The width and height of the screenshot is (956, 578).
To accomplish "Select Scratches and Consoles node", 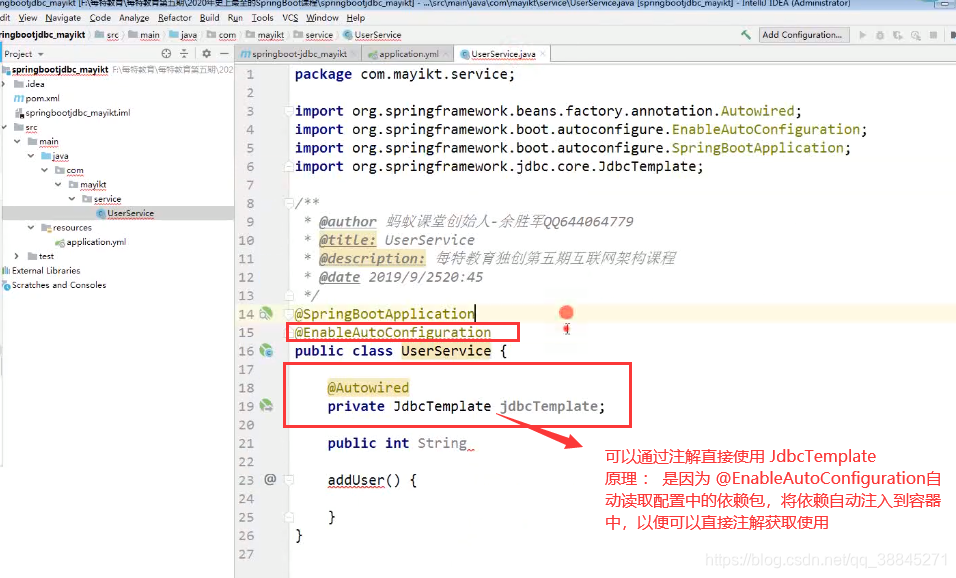I will [x=59, y=285].
